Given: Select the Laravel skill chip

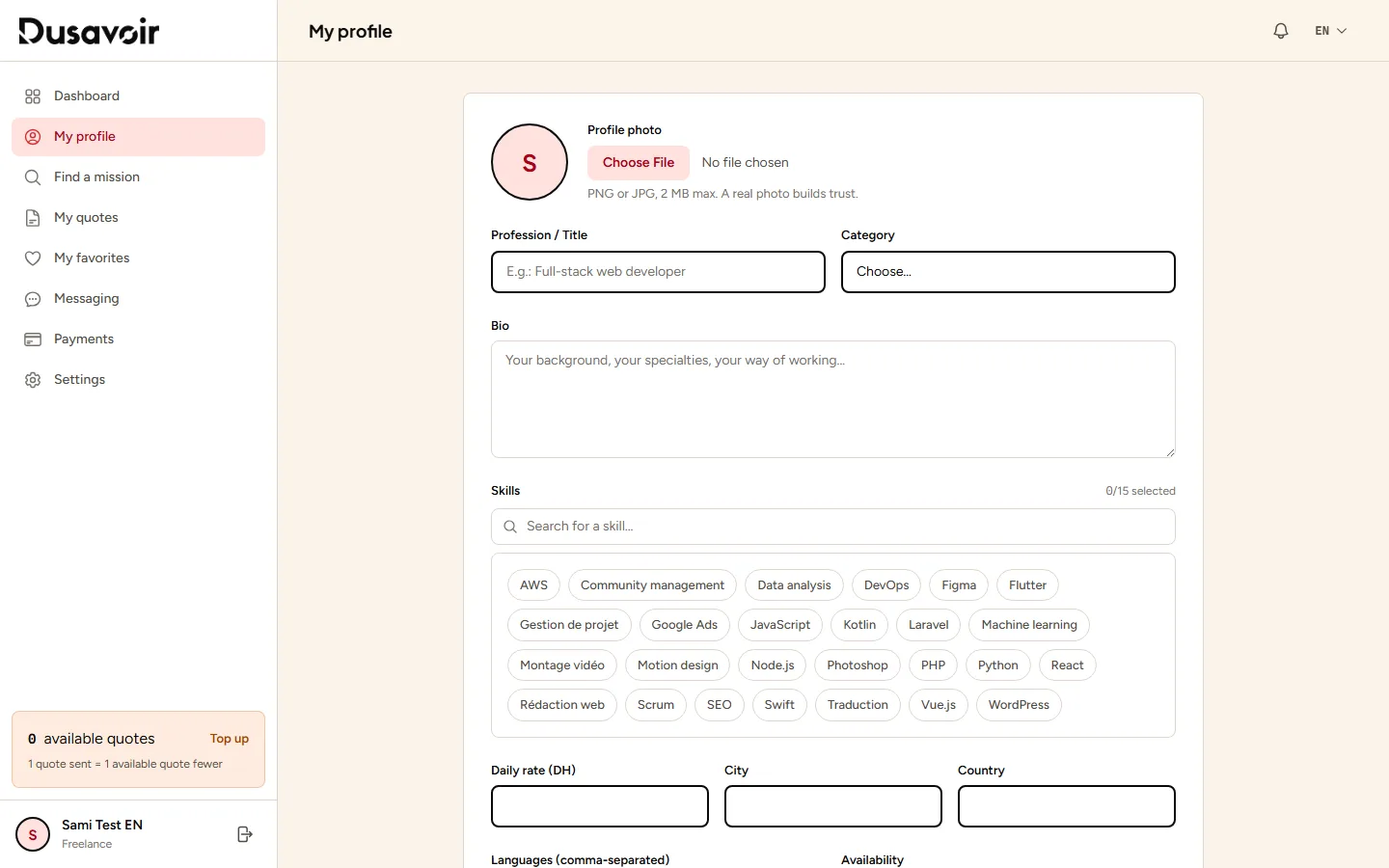Looking at the screenshot, I should [x=929, y=625].
